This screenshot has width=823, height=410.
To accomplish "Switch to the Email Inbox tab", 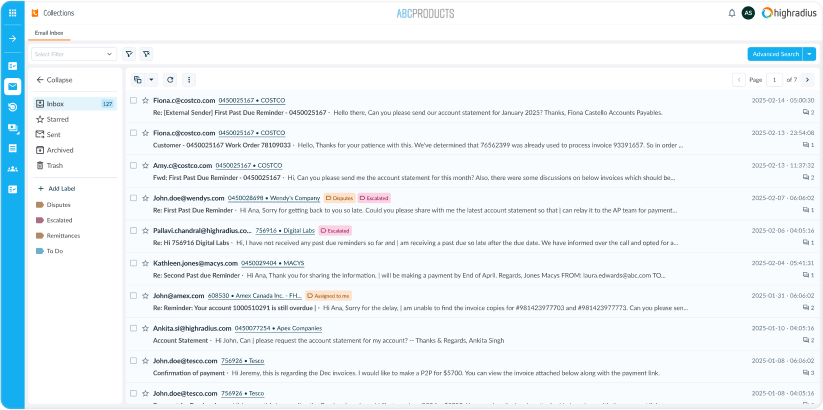I will point(49,33).
